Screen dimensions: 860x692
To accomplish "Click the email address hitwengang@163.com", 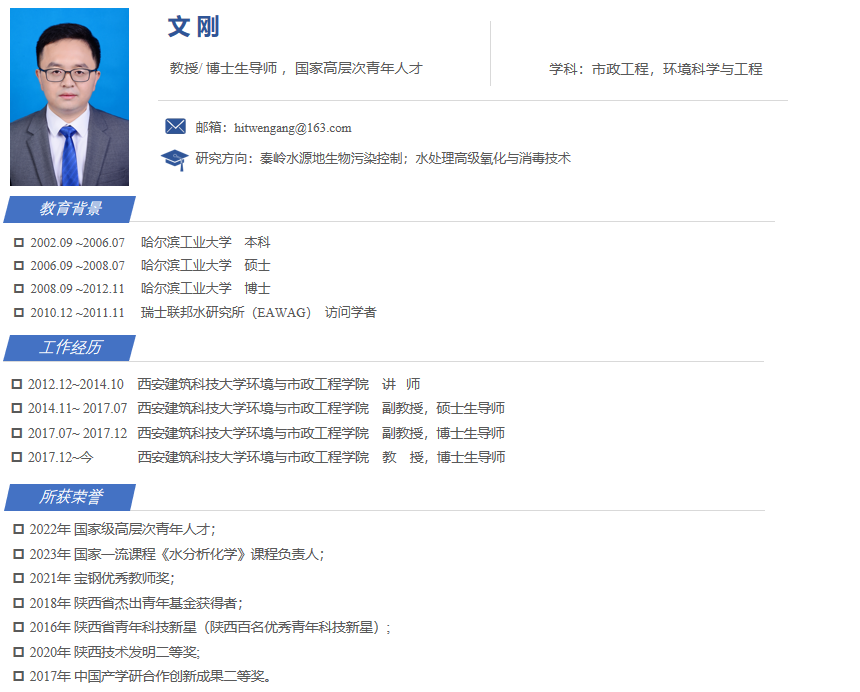I will coord(292,128).
